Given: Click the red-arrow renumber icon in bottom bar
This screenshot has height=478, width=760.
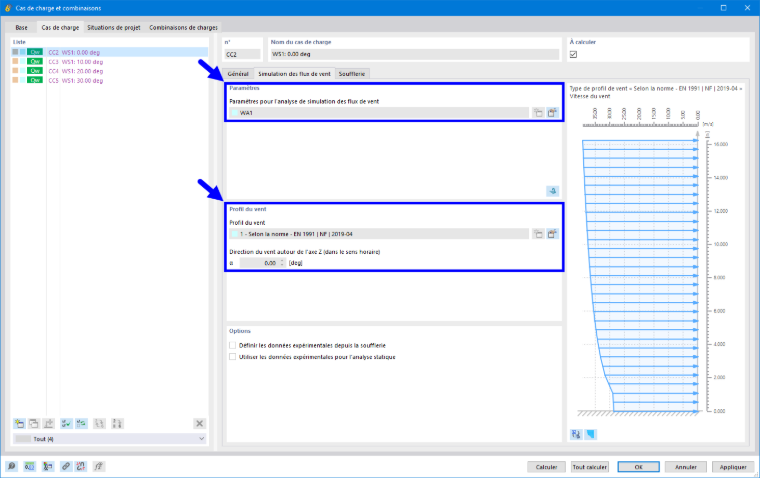Looking at the screenshot, I should [x=80, y=466].
